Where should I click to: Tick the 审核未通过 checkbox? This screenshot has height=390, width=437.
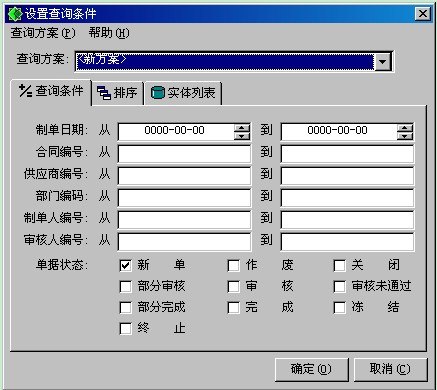[339, 286]
